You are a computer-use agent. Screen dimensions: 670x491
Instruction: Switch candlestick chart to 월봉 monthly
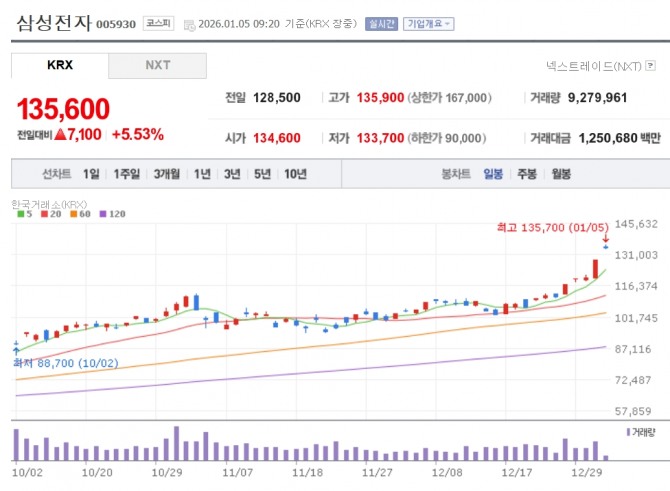click(560, 174)
